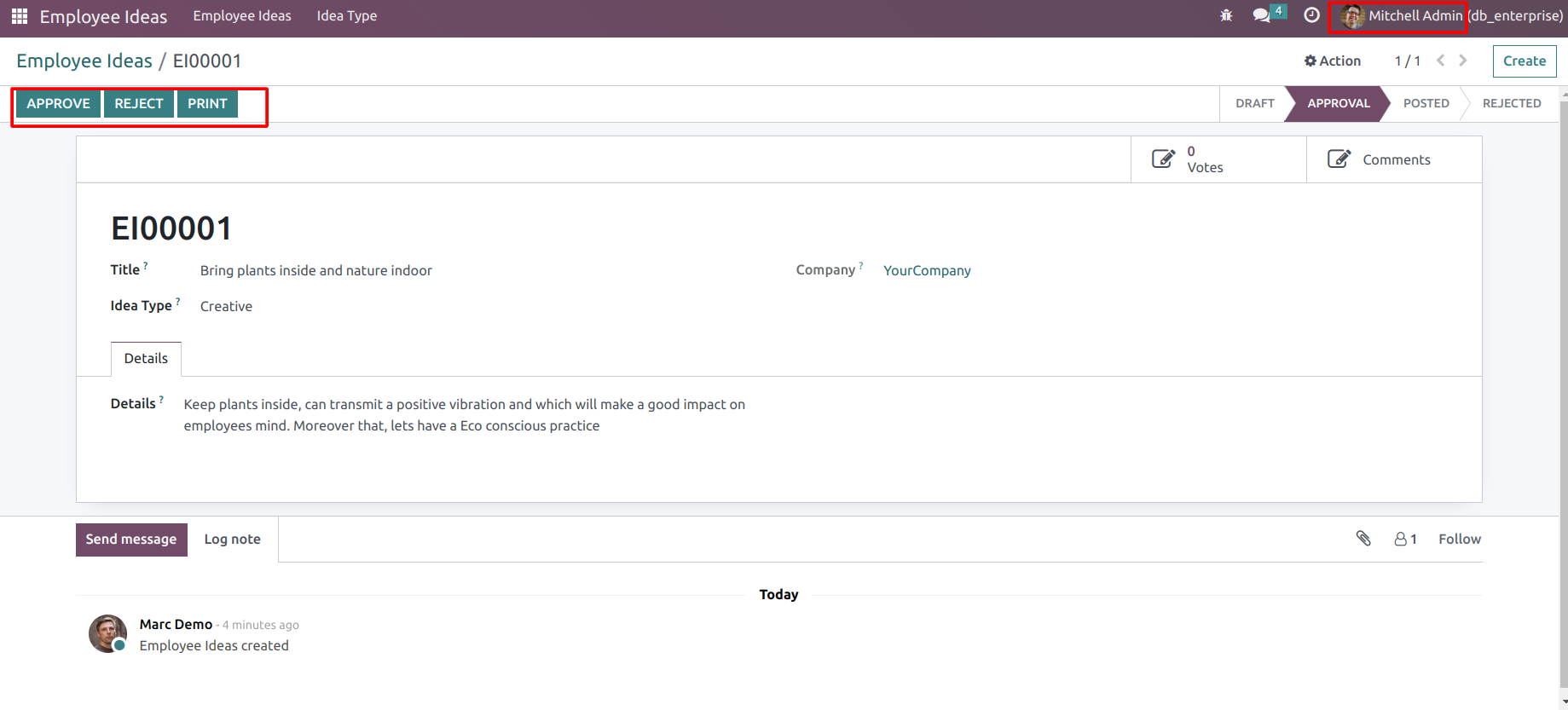Show followers list icon
The image size is (1568, 710).
click(1405, 539)
